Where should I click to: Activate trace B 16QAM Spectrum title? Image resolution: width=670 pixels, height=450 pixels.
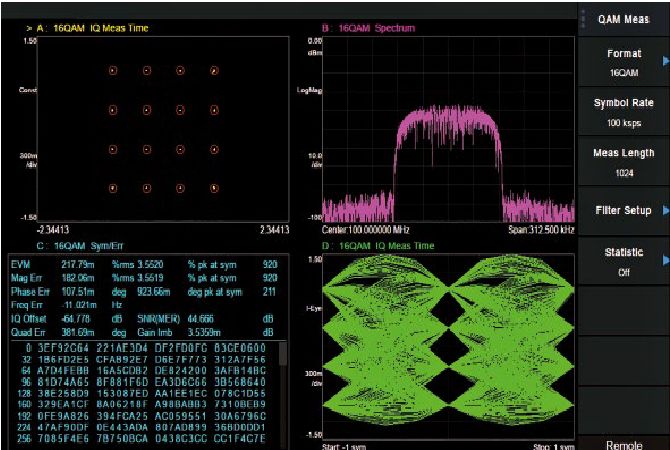point(371,28)
